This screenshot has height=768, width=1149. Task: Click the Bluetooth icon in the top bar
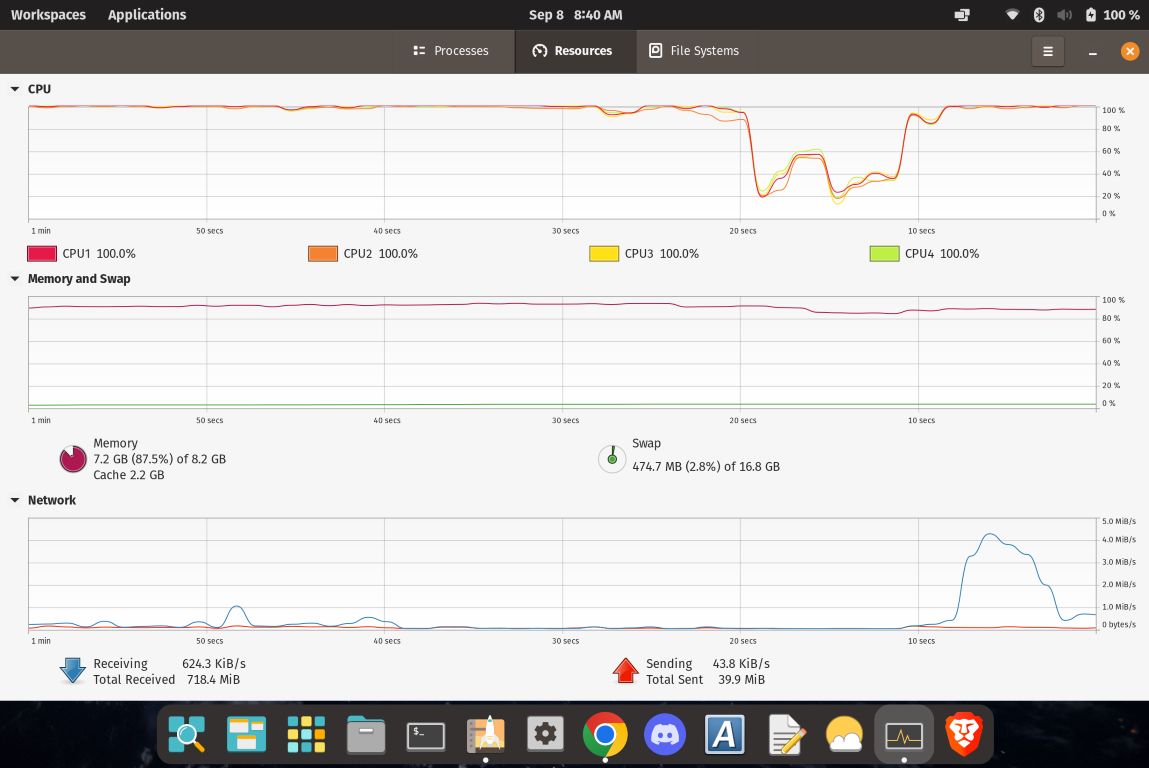[1038, 15]
